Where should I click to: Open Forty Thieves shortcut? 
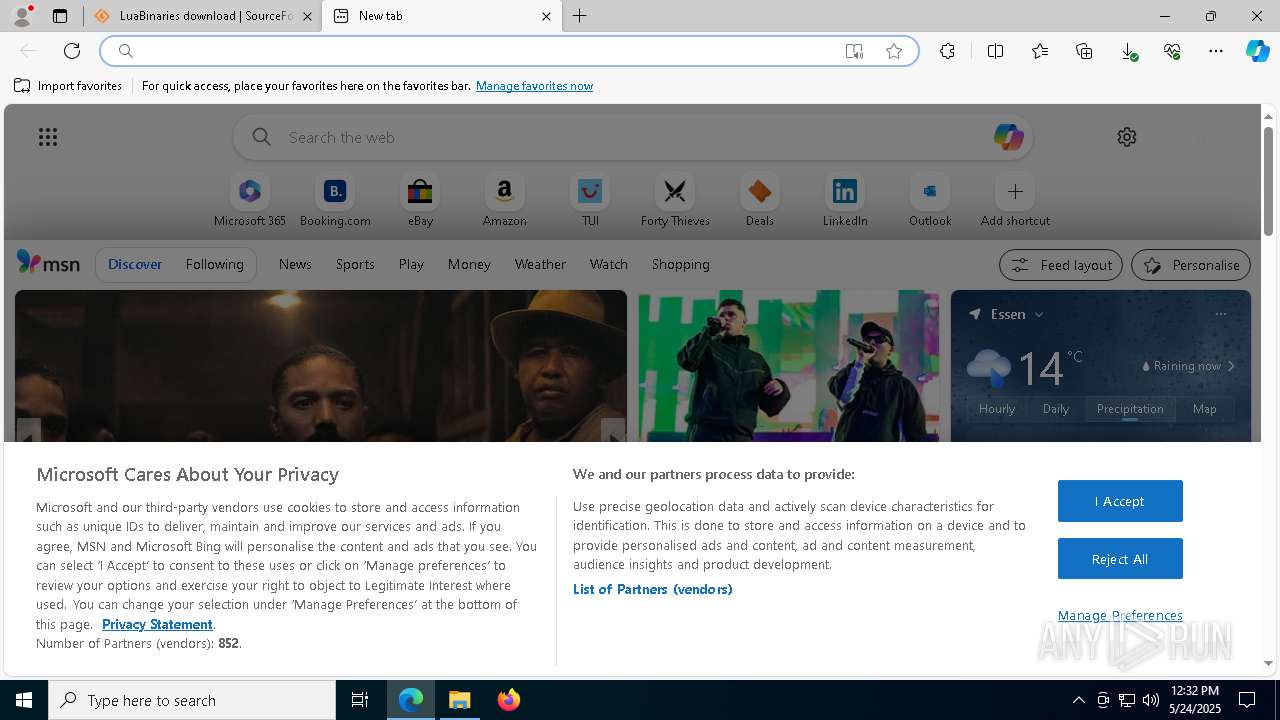675,201
